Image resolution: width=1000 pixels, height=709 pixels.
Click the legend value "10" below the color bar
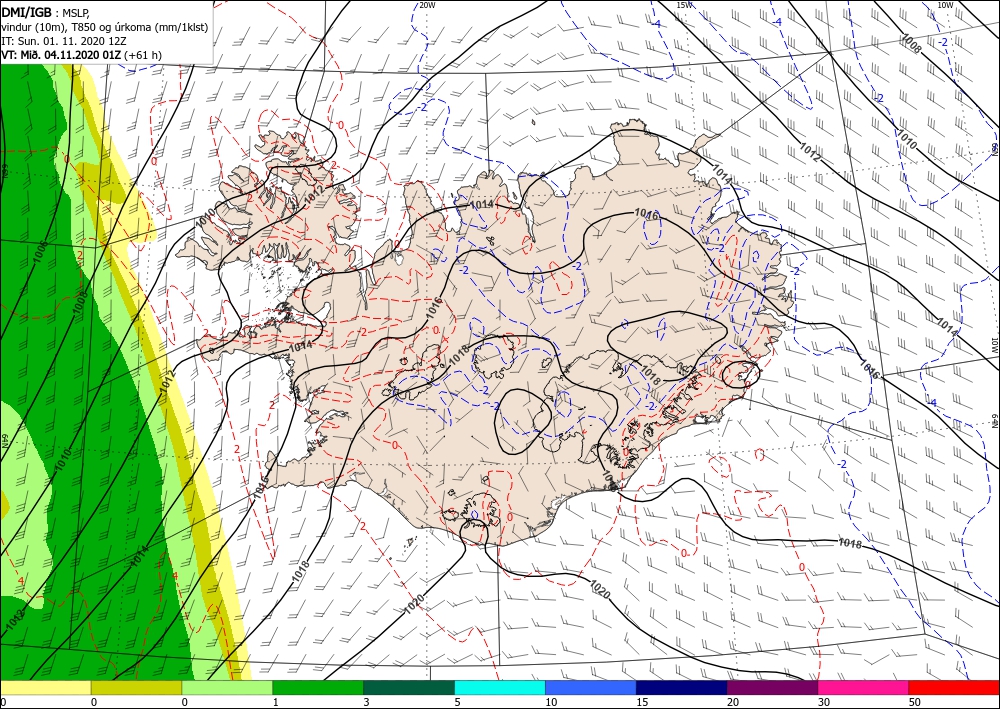coord(551,702)
